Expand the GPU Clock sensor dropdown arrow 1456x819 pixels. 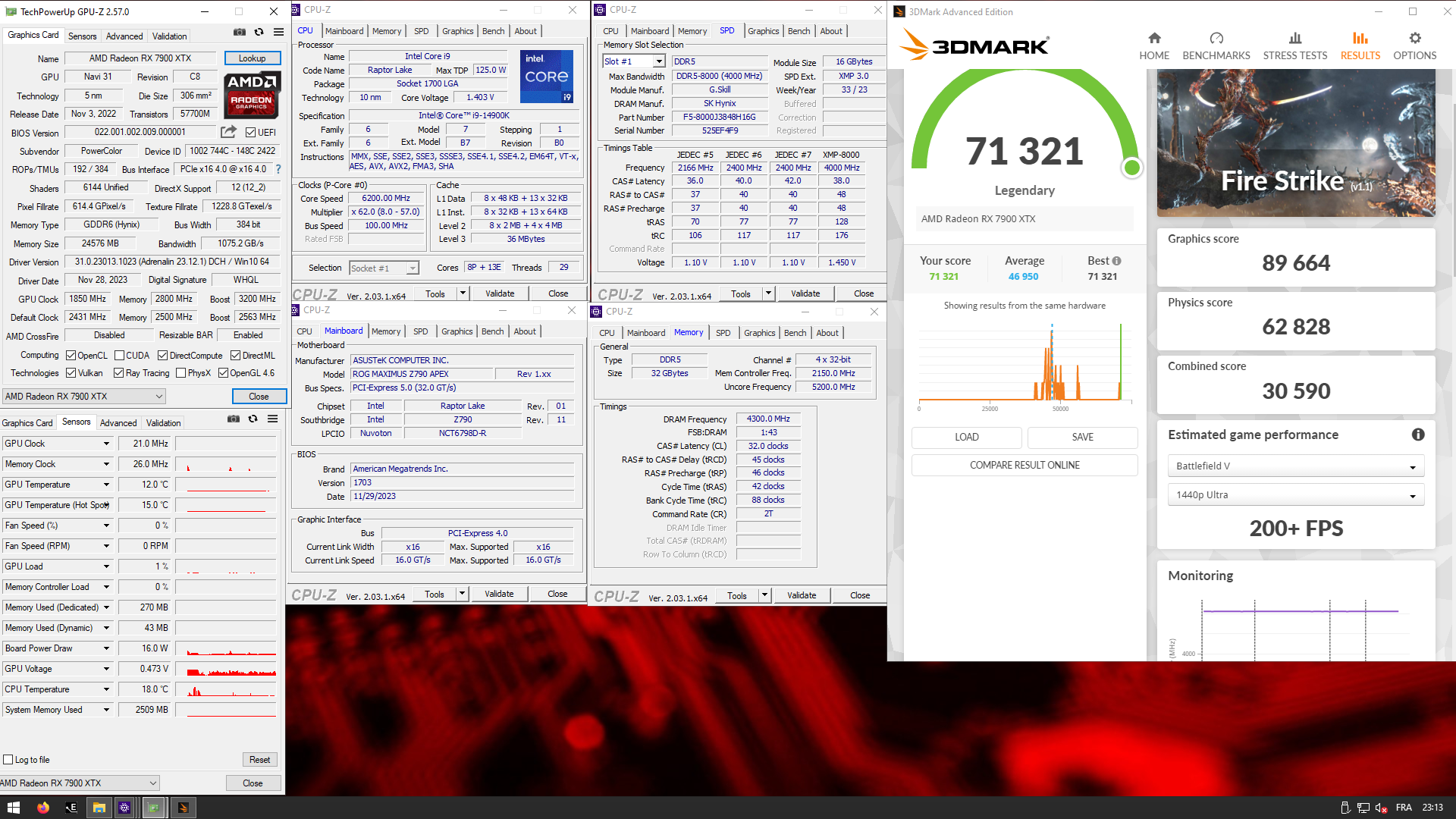(106, 444)
